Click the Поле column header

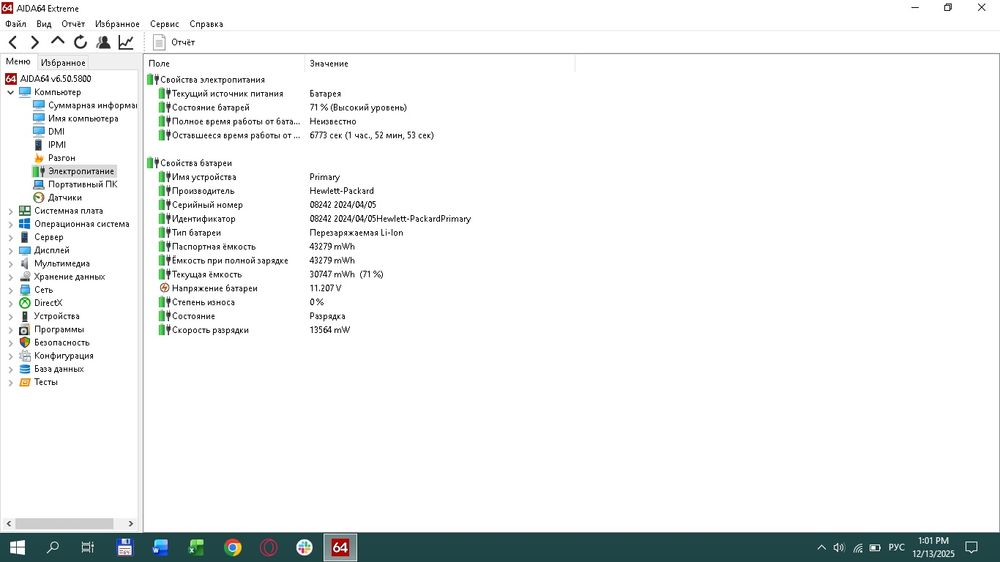pos(224,63)
